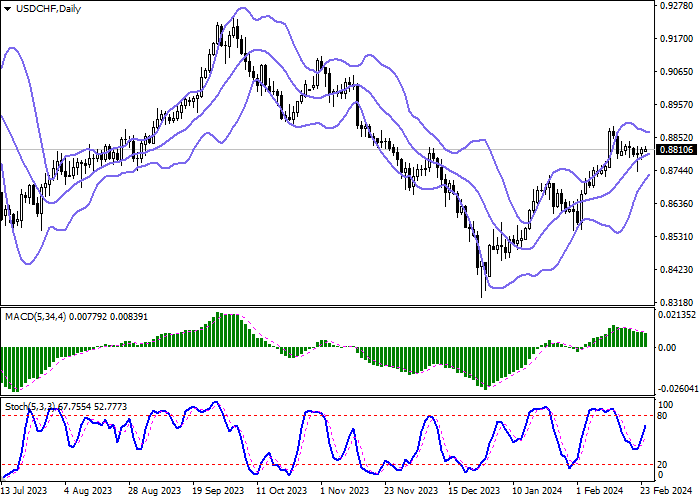Screen dimensions: 700x500
Task: Select the USDCHF,Daily chart title
Action: pyautogui.click(x=48, y=8)
